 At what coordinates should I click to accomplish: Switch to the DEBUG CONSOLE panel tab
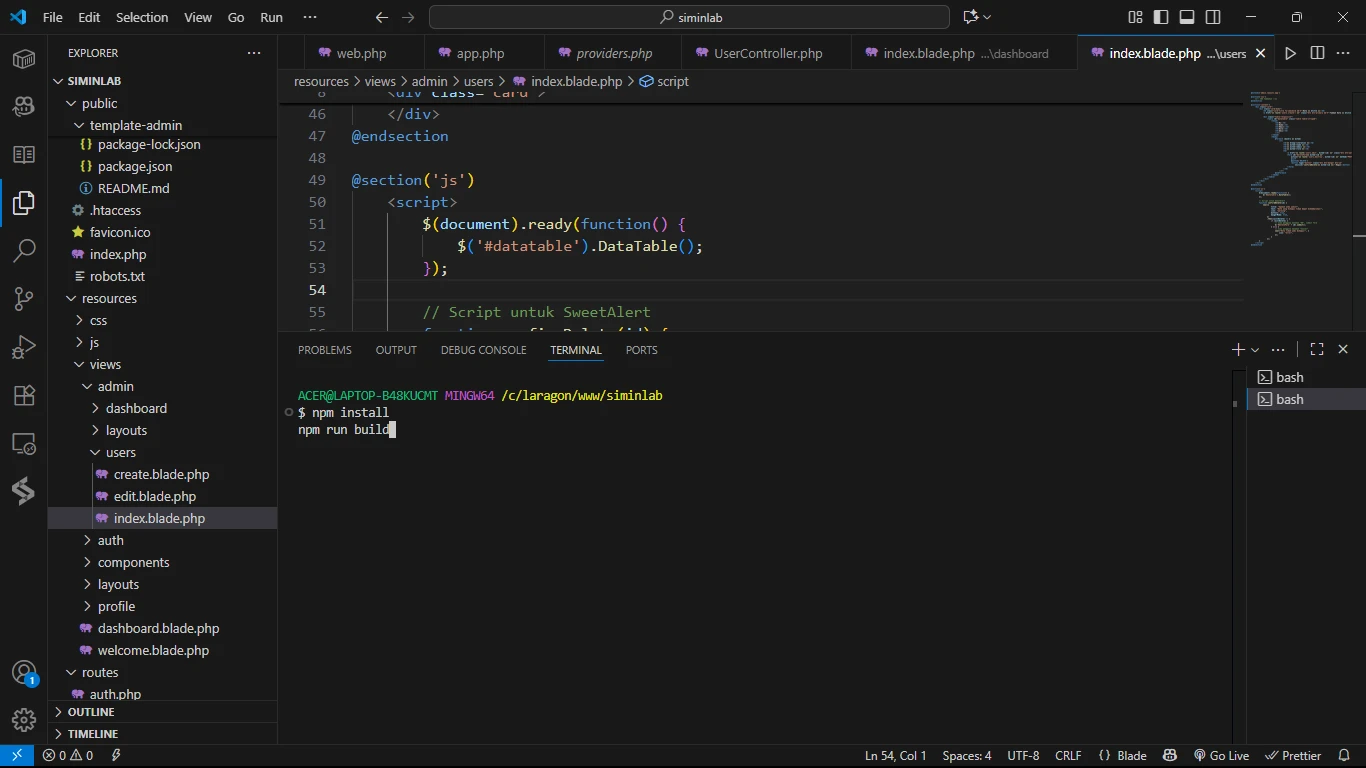483,350
